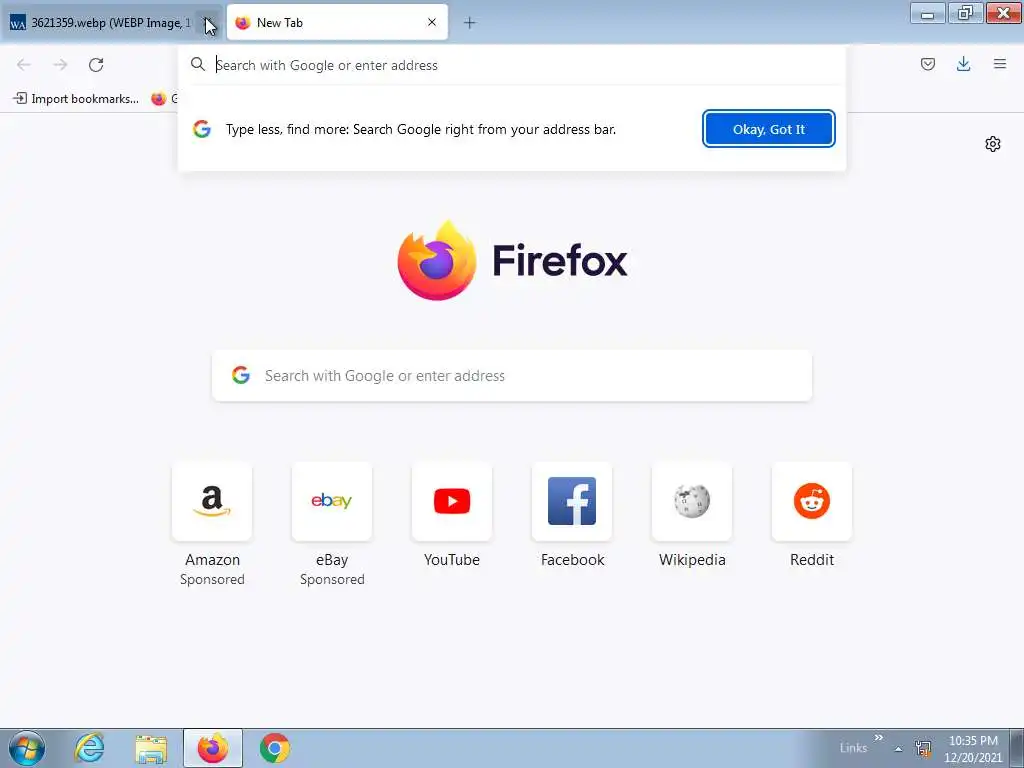The width and height of the screenshot is (1024, 768).
Task: Open the Windows Start menu
Action: click(27, 748)
